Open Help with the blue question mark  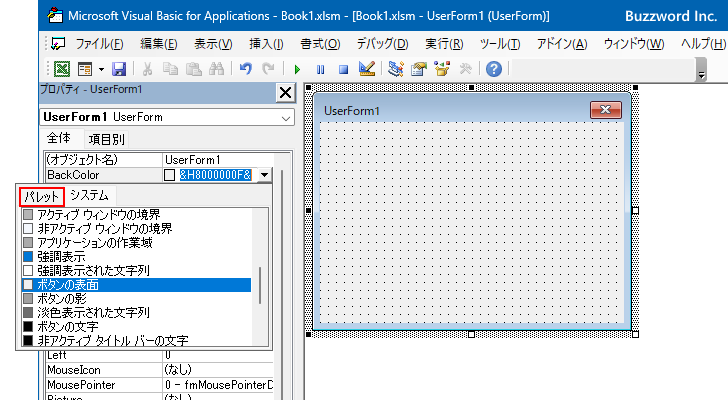pyautogui.click(x=494, y=69)
